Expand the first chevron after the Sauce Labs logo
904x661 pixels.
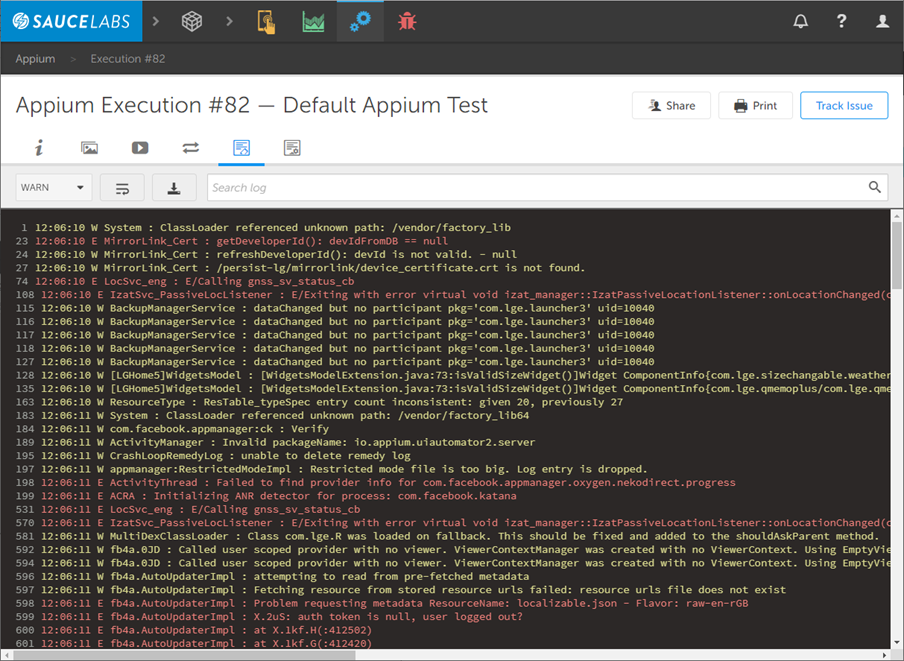(x=156, y=21)
